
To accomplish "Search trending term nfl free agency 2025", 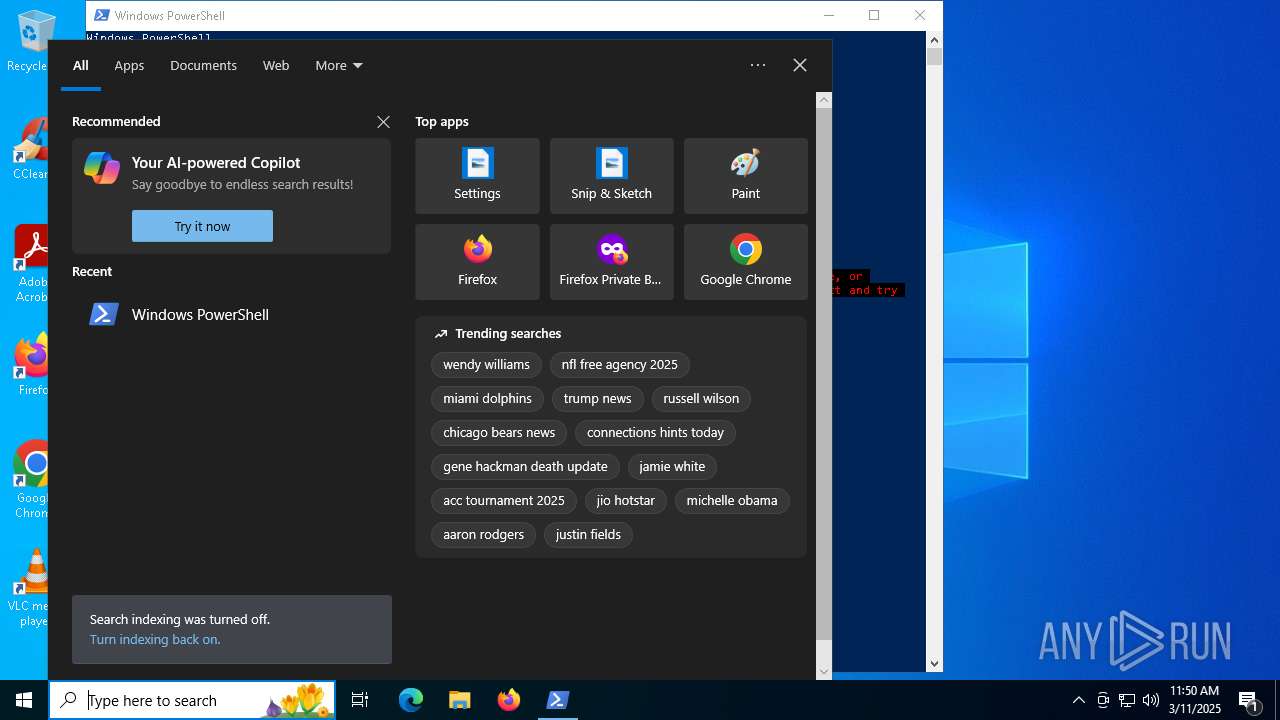I will (619, 365).
